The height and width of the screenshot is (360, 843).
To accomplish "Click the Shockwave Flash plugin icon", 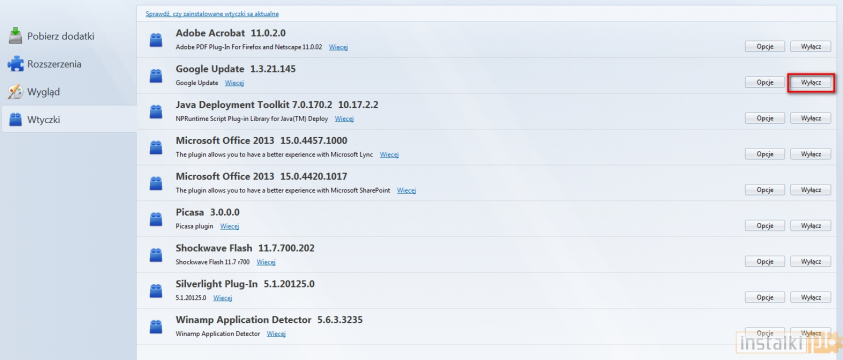I will pyautogui.click(x=156, y=255).
